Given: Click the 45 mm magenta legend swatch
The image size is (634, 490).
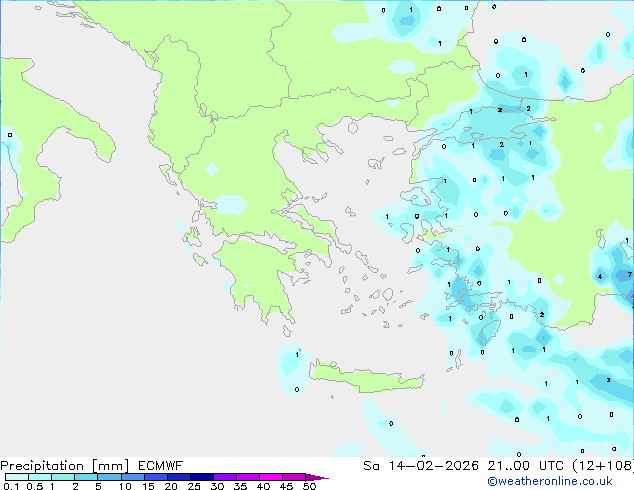Looking at the screenshot, I should click(x=294, y=477).
